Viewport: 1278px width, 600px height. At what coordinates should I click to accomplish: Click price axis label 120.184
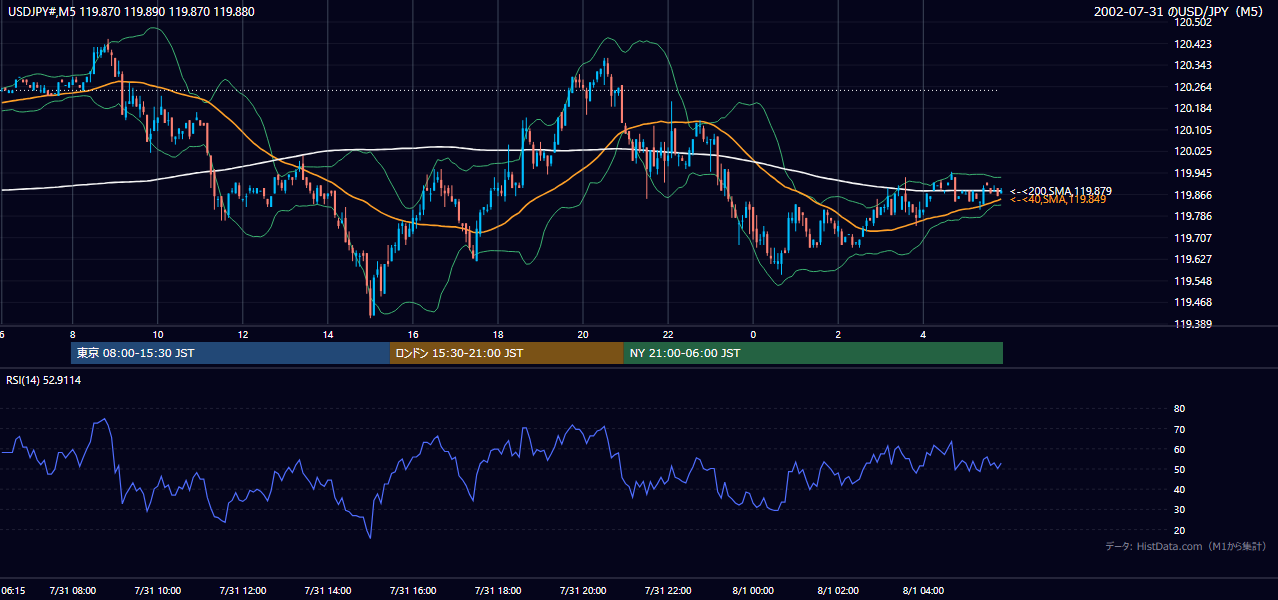(1193, 108)
